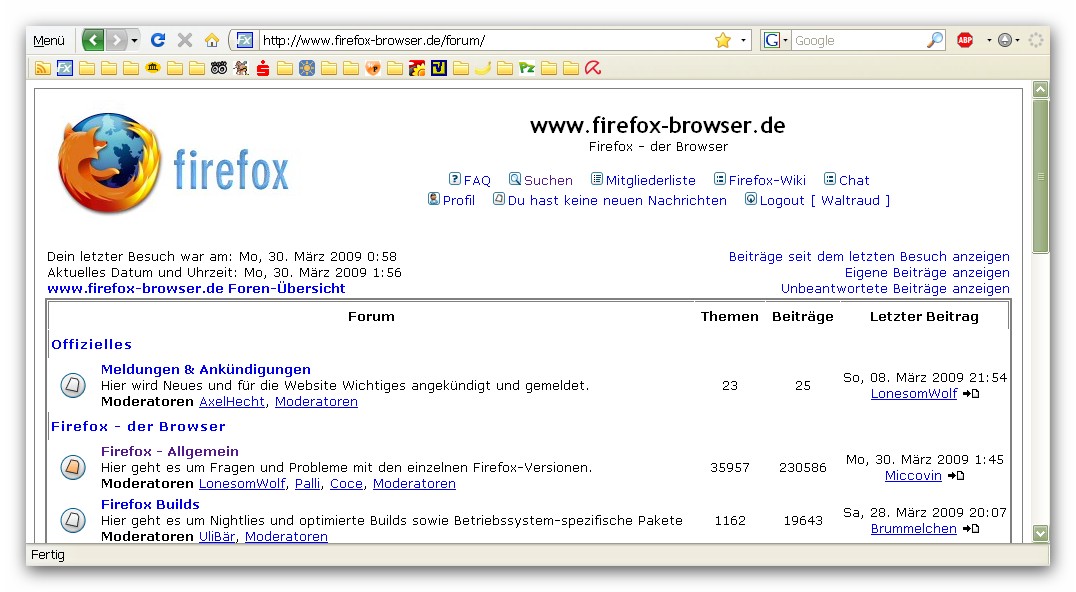
Task: Click the Fx site icon in address bar
Action: [x=245, y=40]
